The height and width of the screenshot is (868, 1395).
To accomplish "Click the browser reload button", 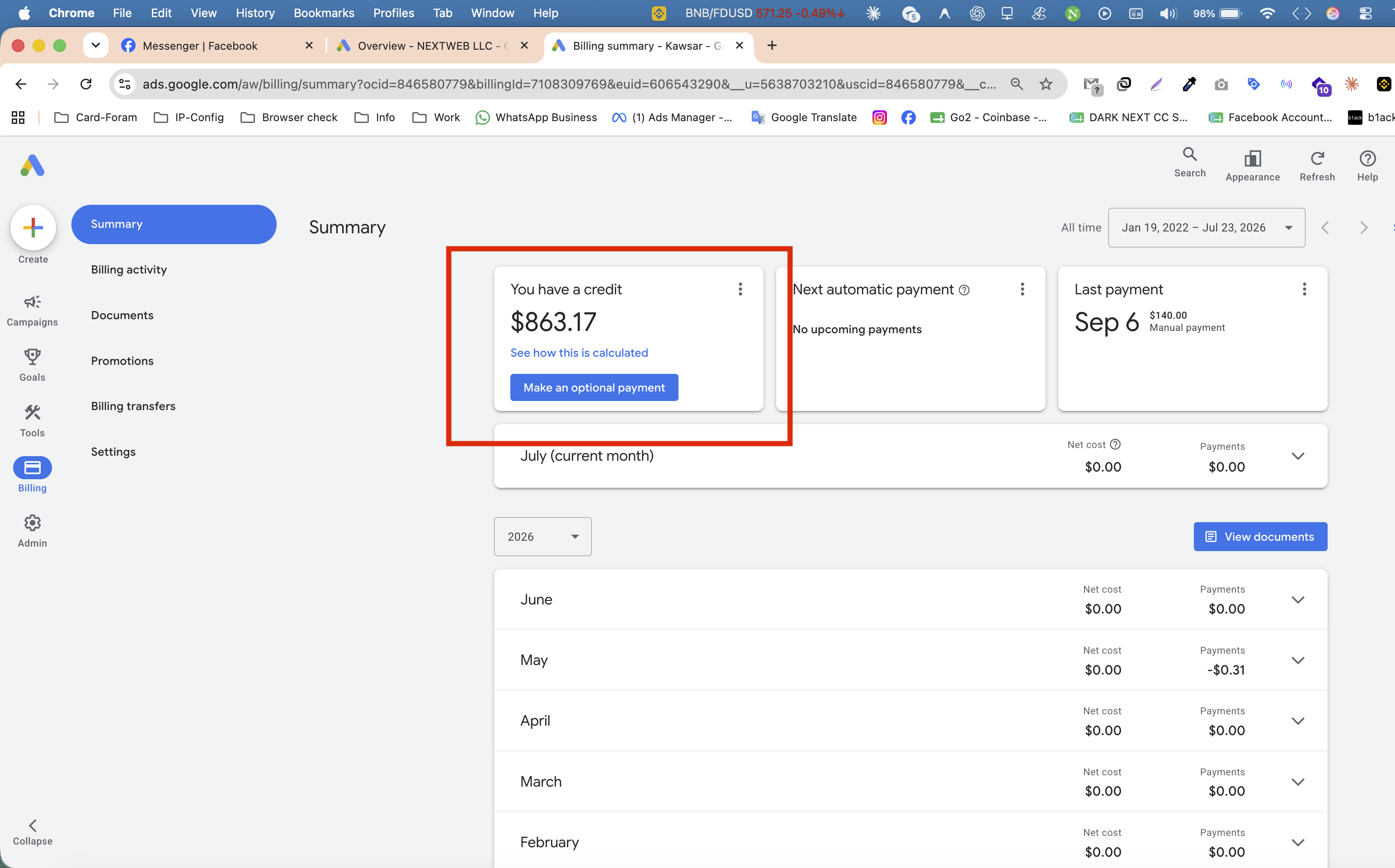I will 86,84.
